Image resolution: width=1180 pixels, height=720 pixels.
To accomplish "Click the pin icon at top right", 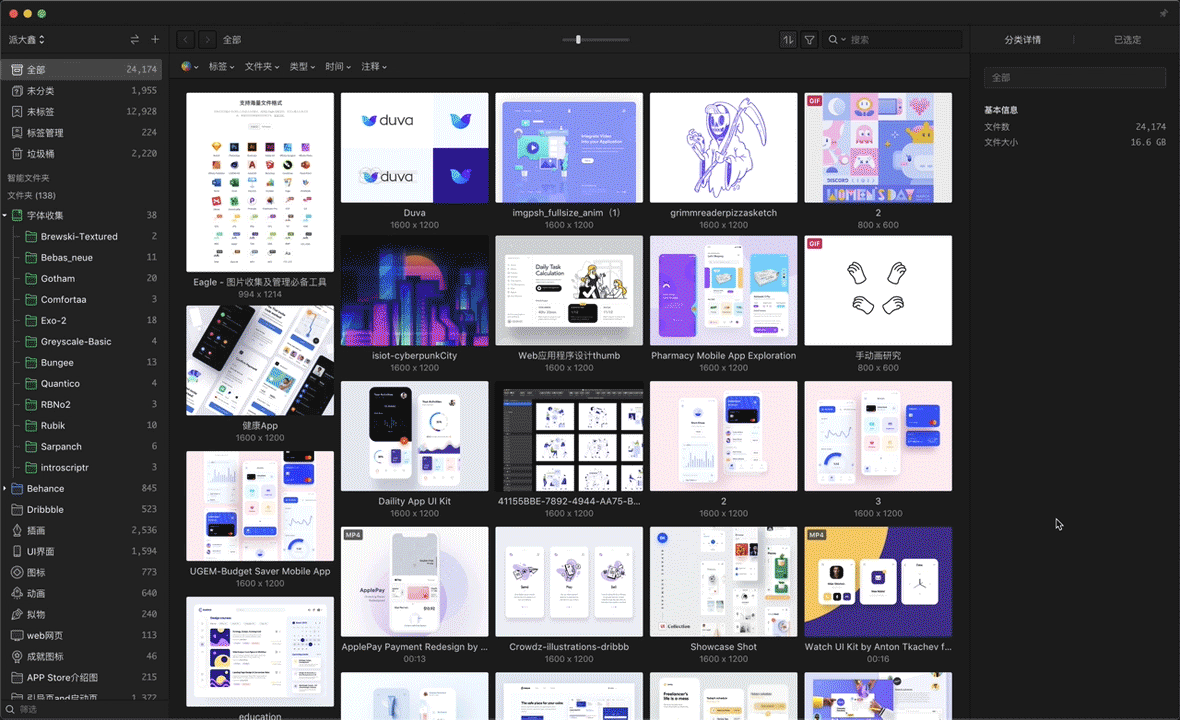I will point(1163,14).
